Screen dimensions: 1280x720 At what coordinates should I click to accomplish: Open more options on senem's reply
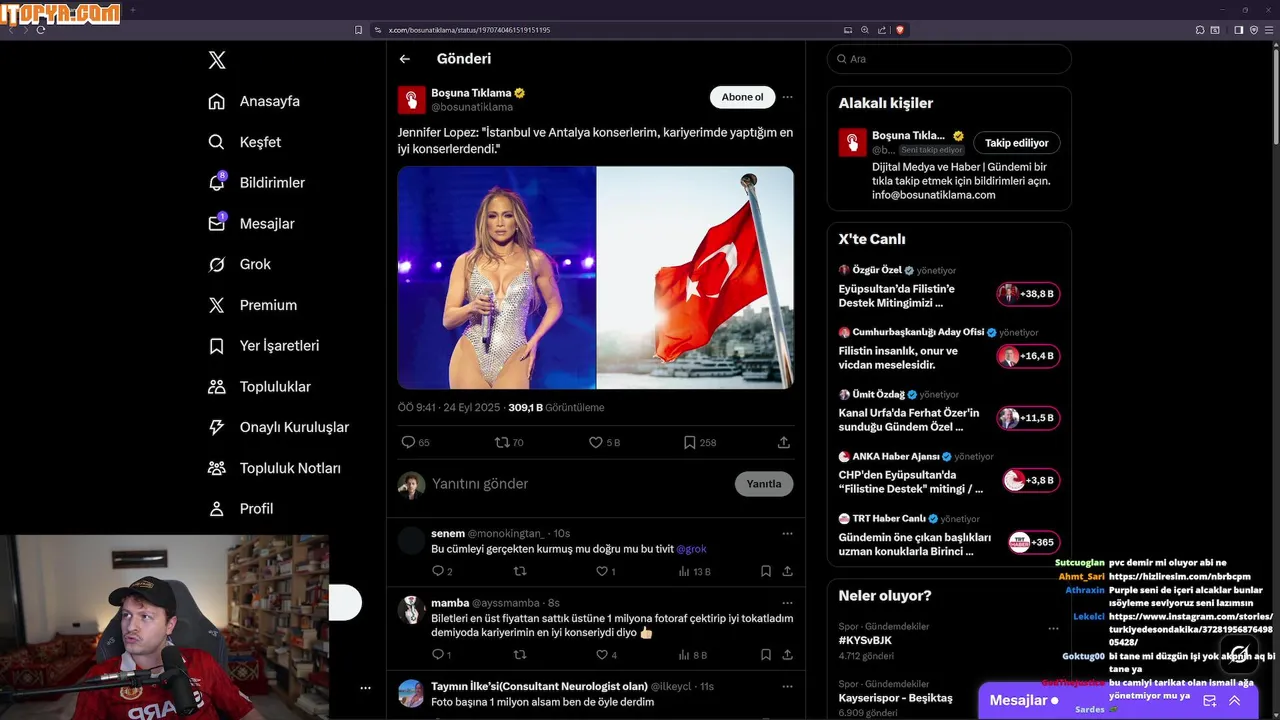coord(787,534)
